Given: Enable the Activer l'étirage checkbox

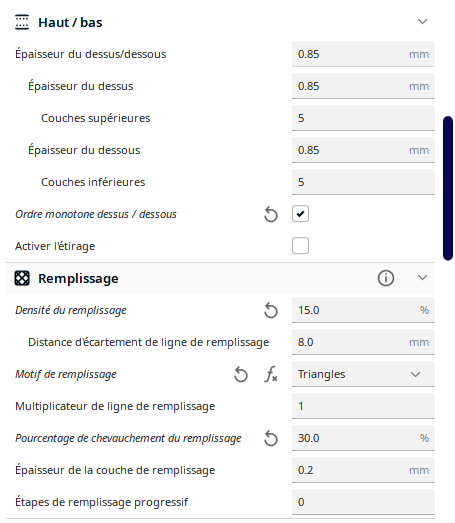Looking at the screenshot, I should pos(300,246).
